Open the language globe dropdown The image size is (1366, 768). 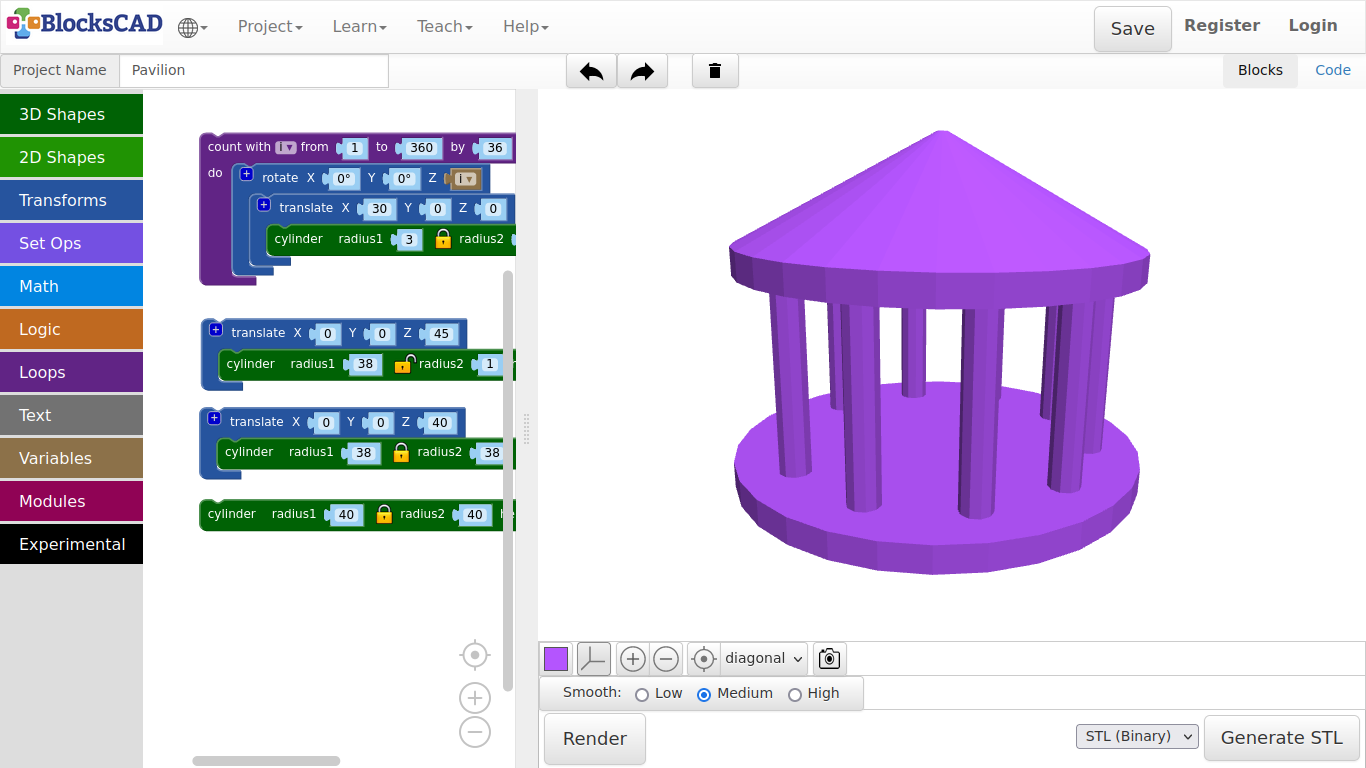[x=192, y=28]
